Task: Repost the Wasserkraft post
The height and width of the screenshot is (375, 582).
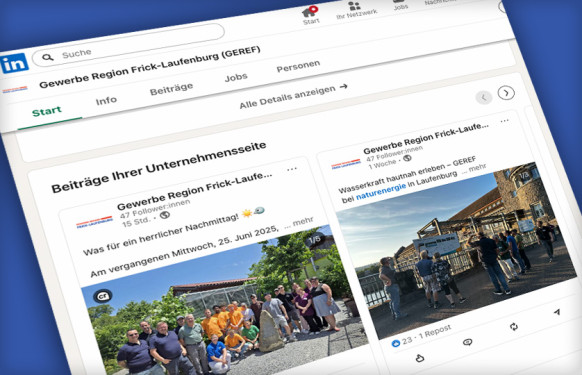Action: (514, 327)
